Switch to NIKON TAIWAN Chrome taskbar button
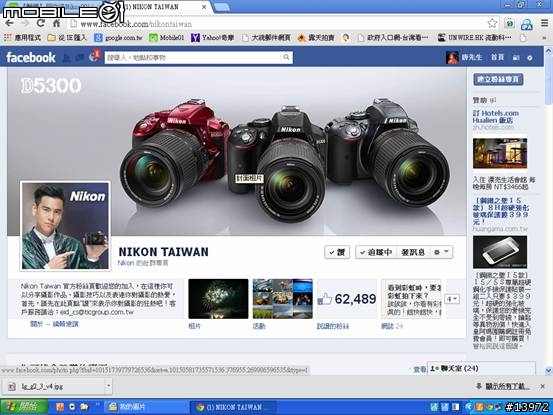This screenshot has height=415, width=553. 233,407
